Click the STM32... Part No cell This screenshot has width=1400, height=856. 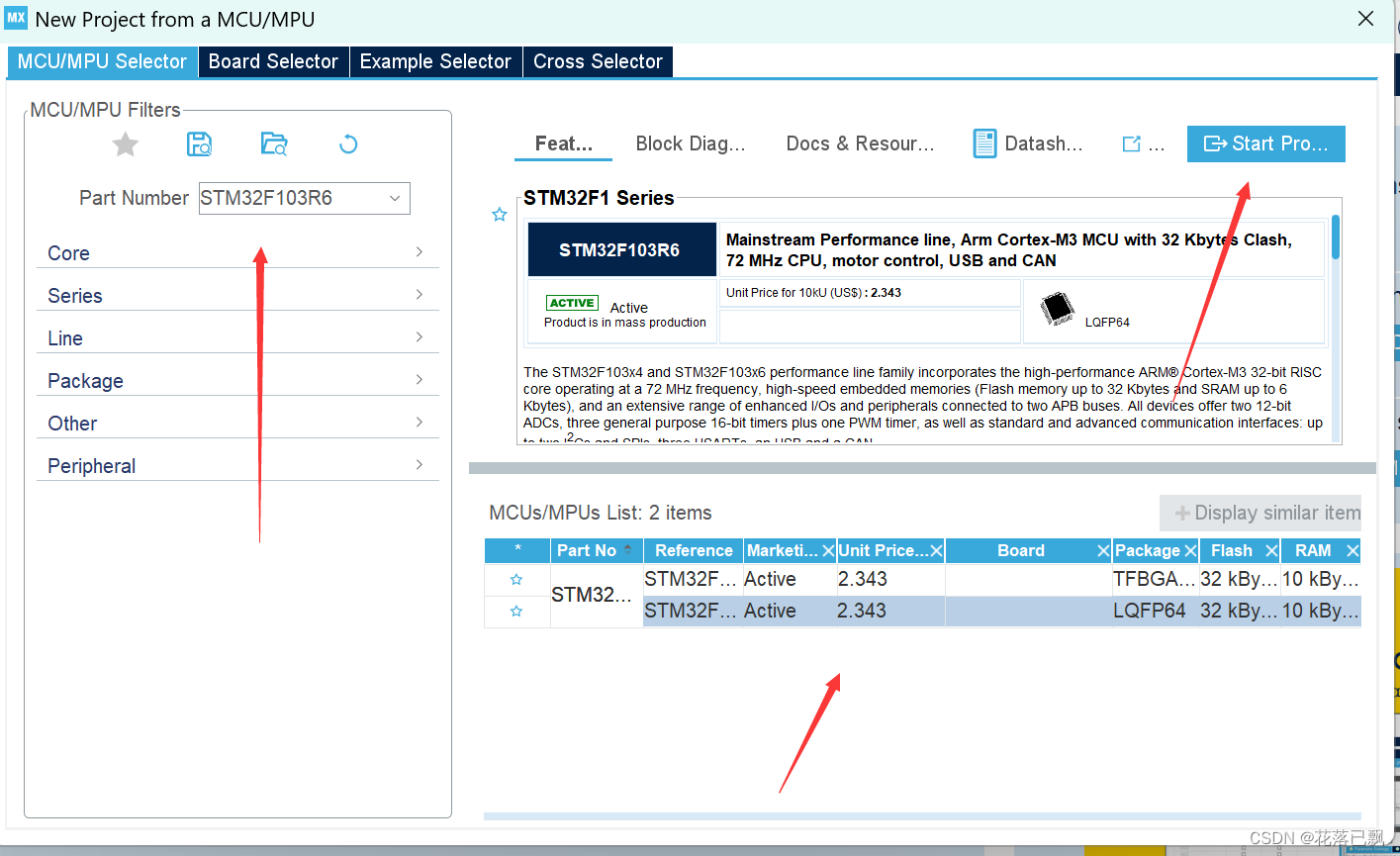coord(597,595)
